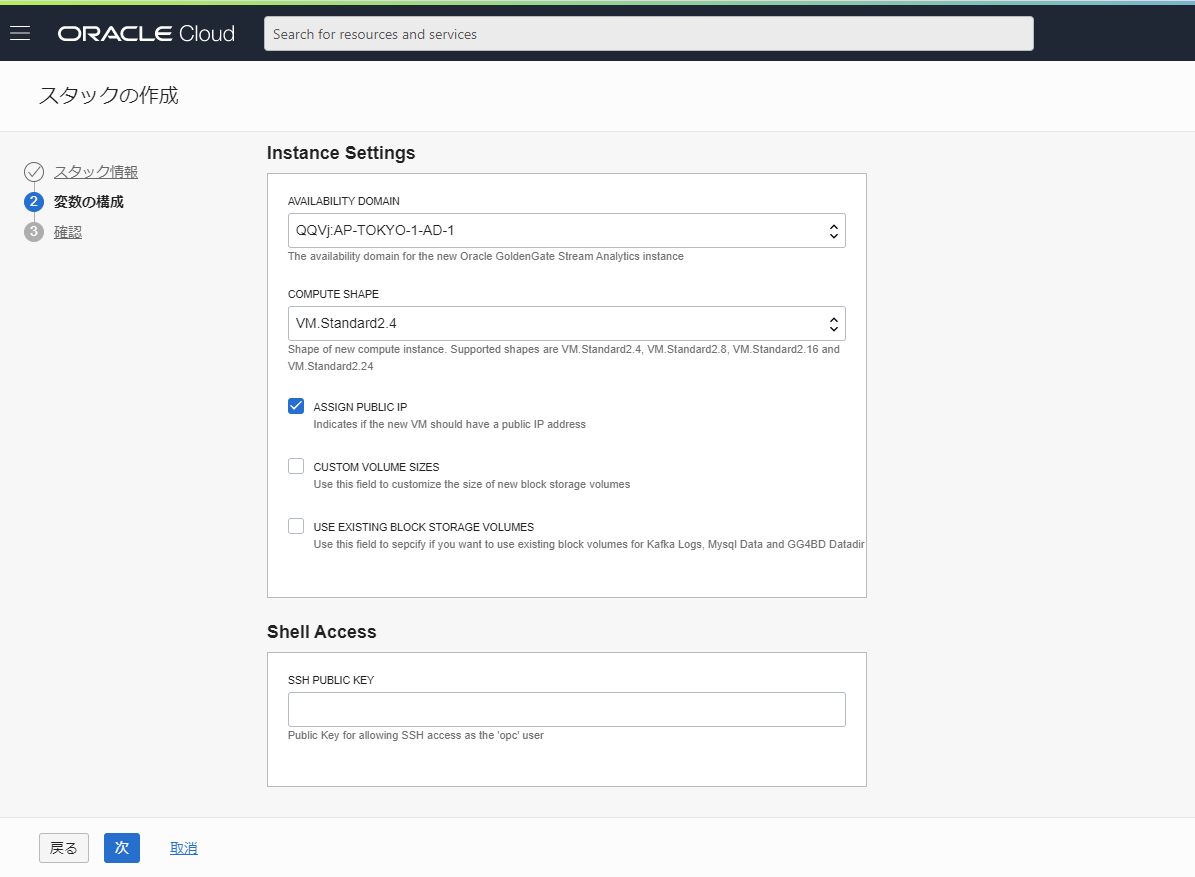Open the AVAILABILITY DOMAIN dropdown

566,230
